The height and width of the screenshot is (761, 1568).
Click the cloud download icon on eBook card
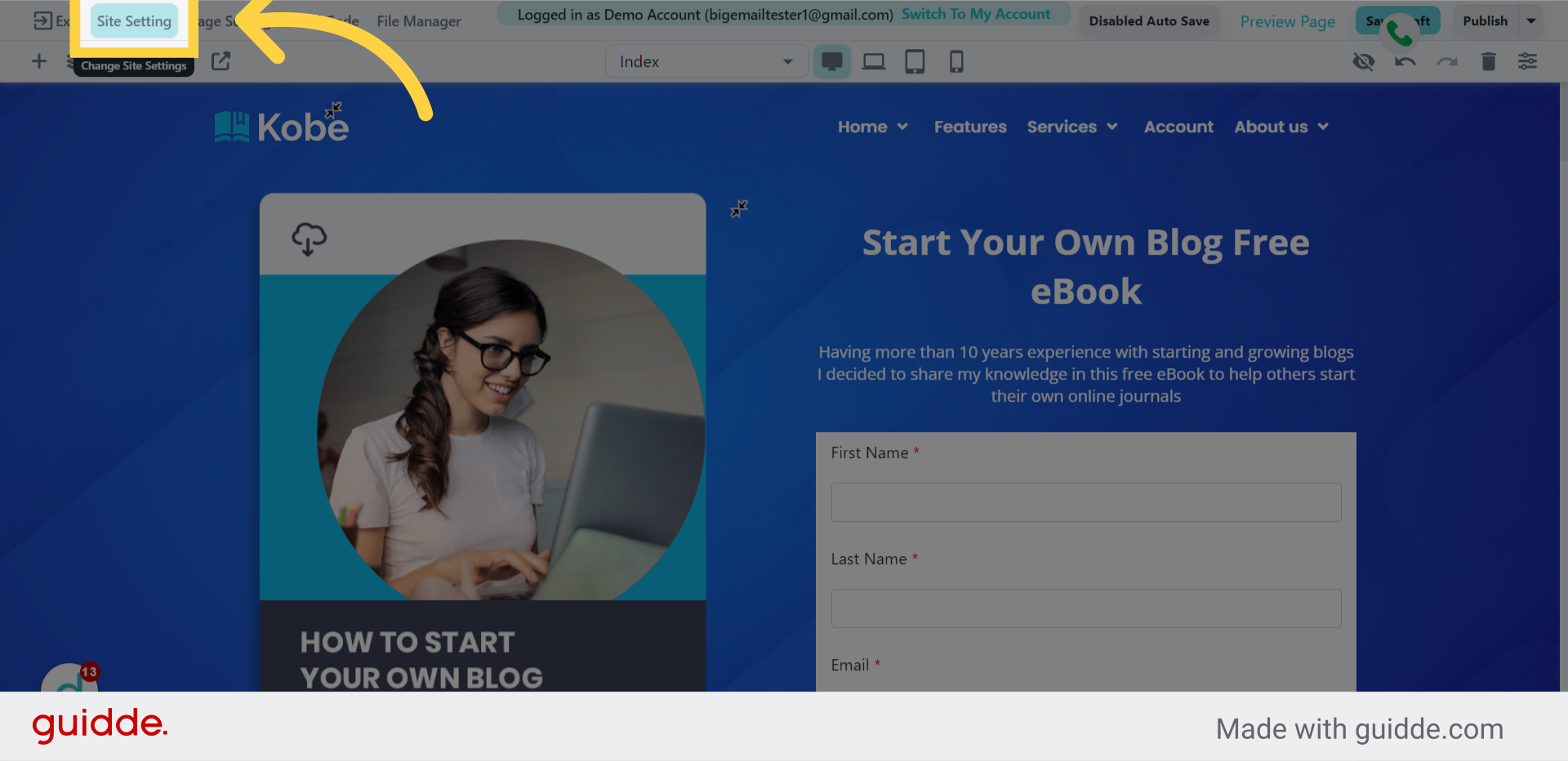point(309,239)
